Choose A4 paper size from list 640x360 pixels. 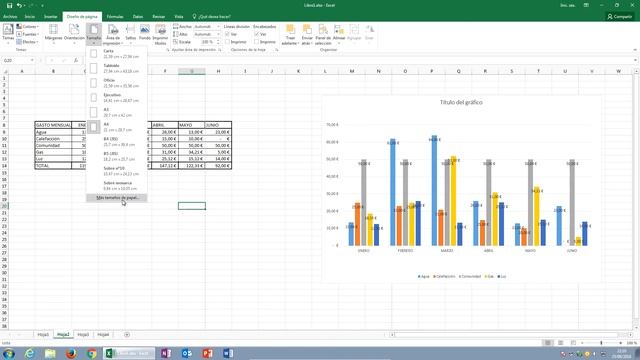pyautogui.click(x=116, y=127)
